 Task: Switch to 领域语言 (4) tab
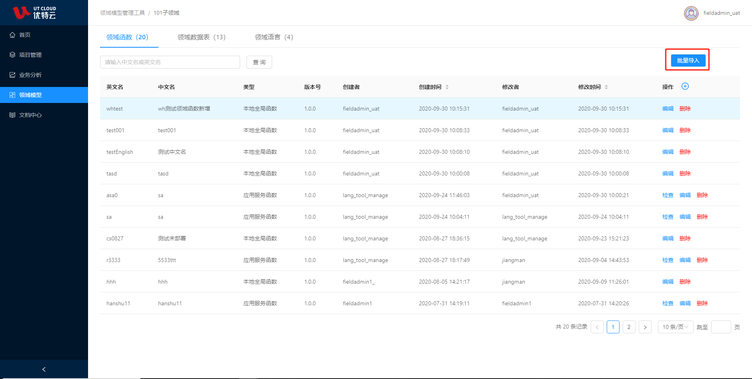274,37
